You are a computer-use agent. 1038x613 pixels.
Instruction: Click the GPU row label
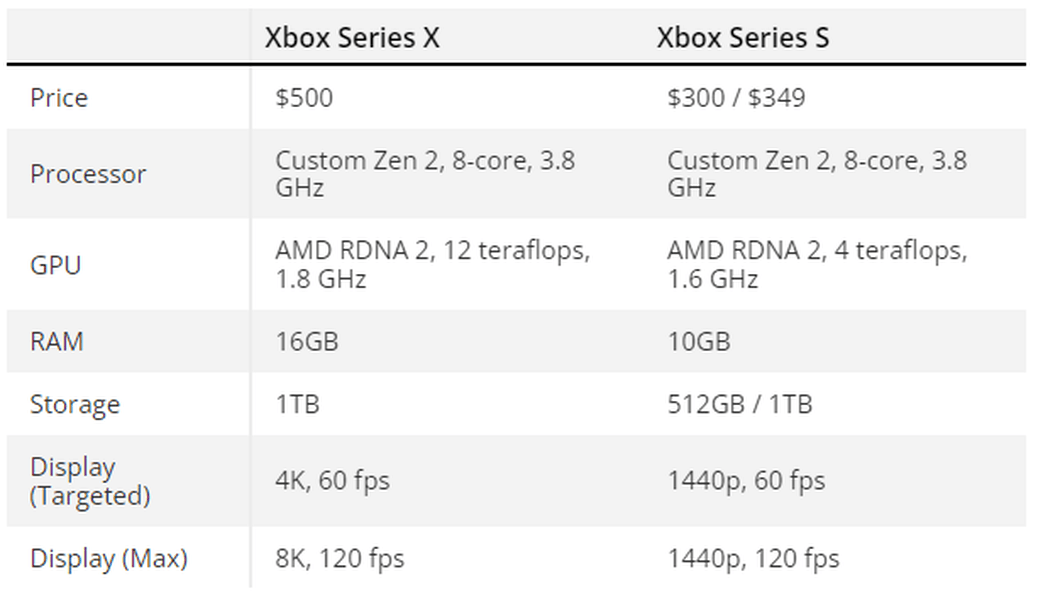point(56,265)
